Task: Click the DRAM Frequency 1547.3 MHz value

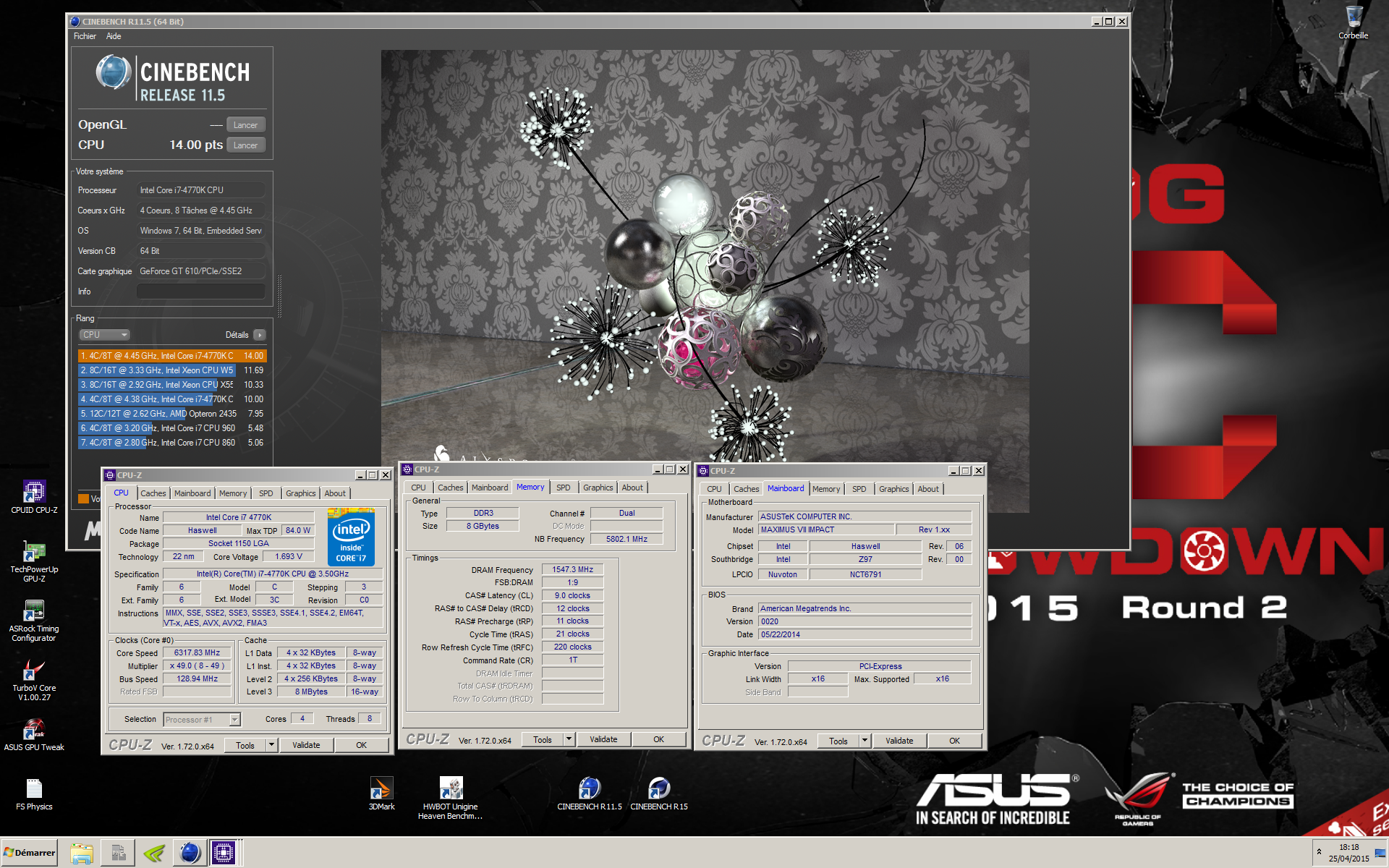Action: pyautogui.click(x=572, y=570)
